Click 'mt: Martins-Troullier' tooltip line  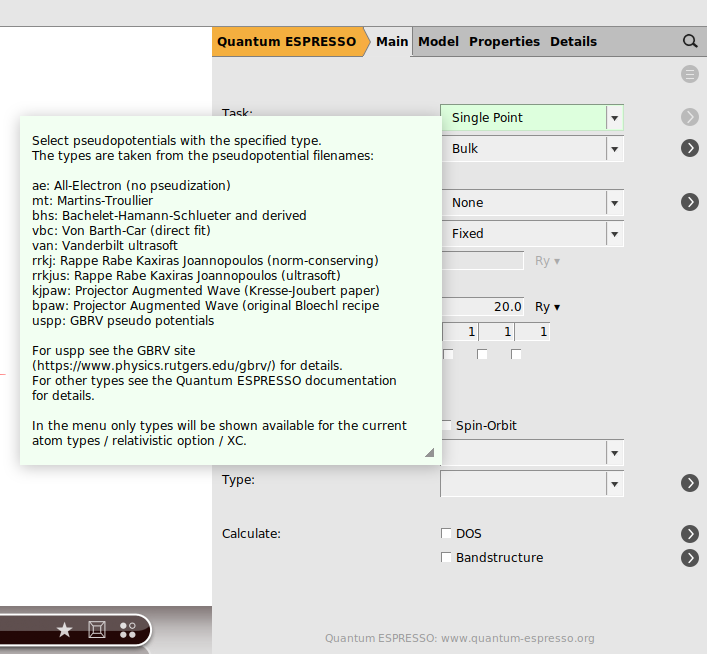tap(92, 200)
